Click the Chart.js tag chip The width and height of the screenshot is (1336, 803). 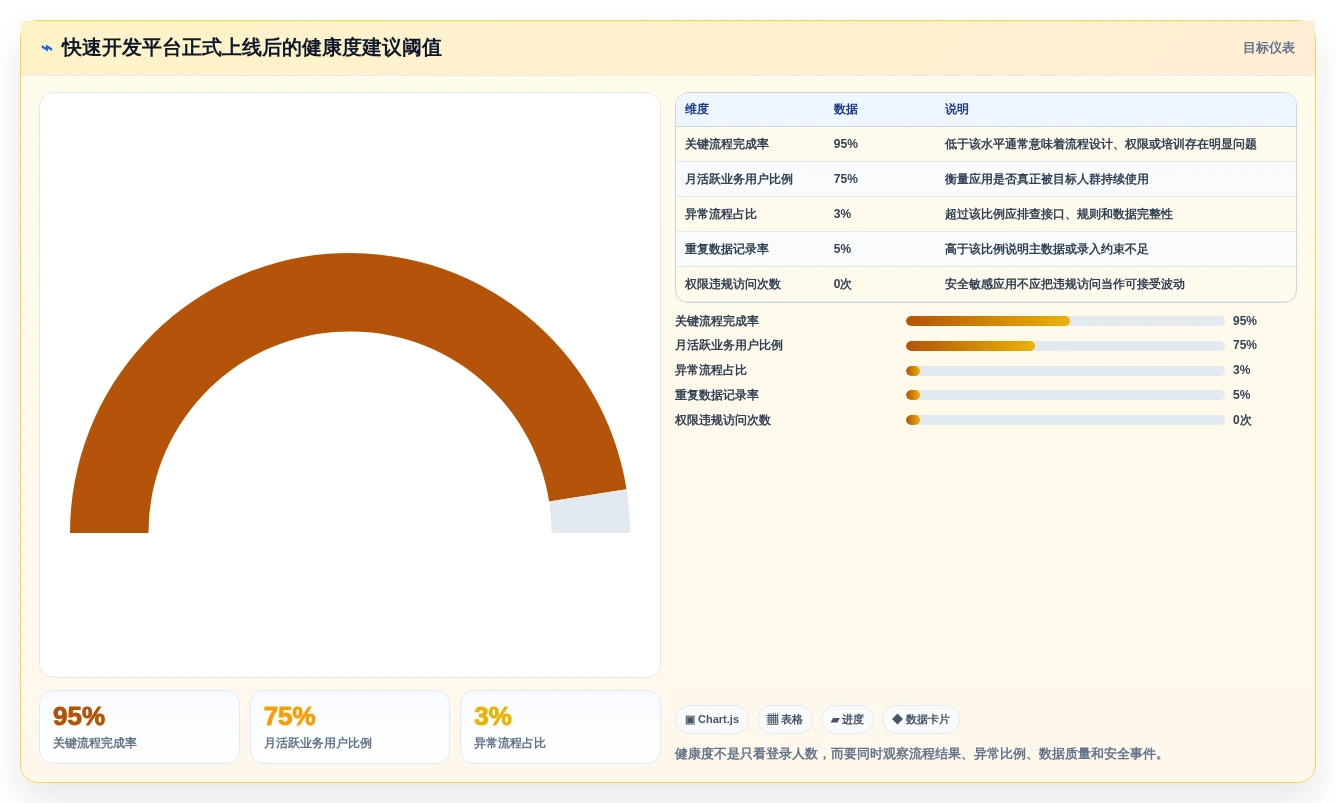[x=712, y=720]
